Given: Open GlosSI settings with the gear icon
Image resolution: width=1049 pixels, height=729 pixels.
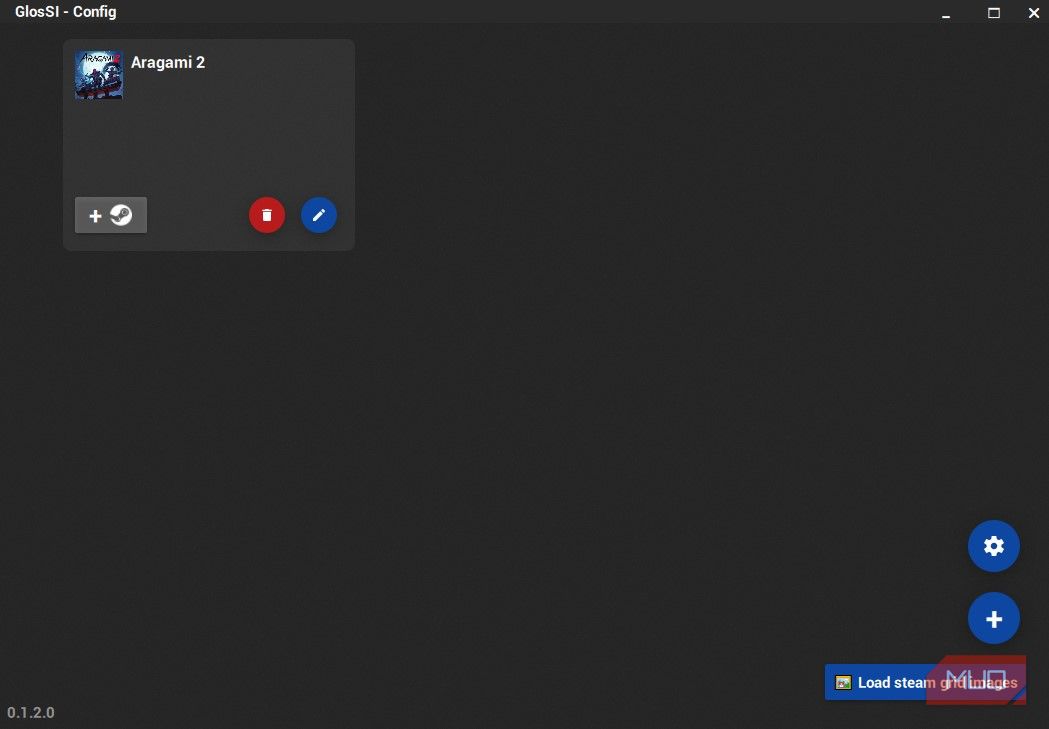Looking at the screenshot, I should click(993, 546).
